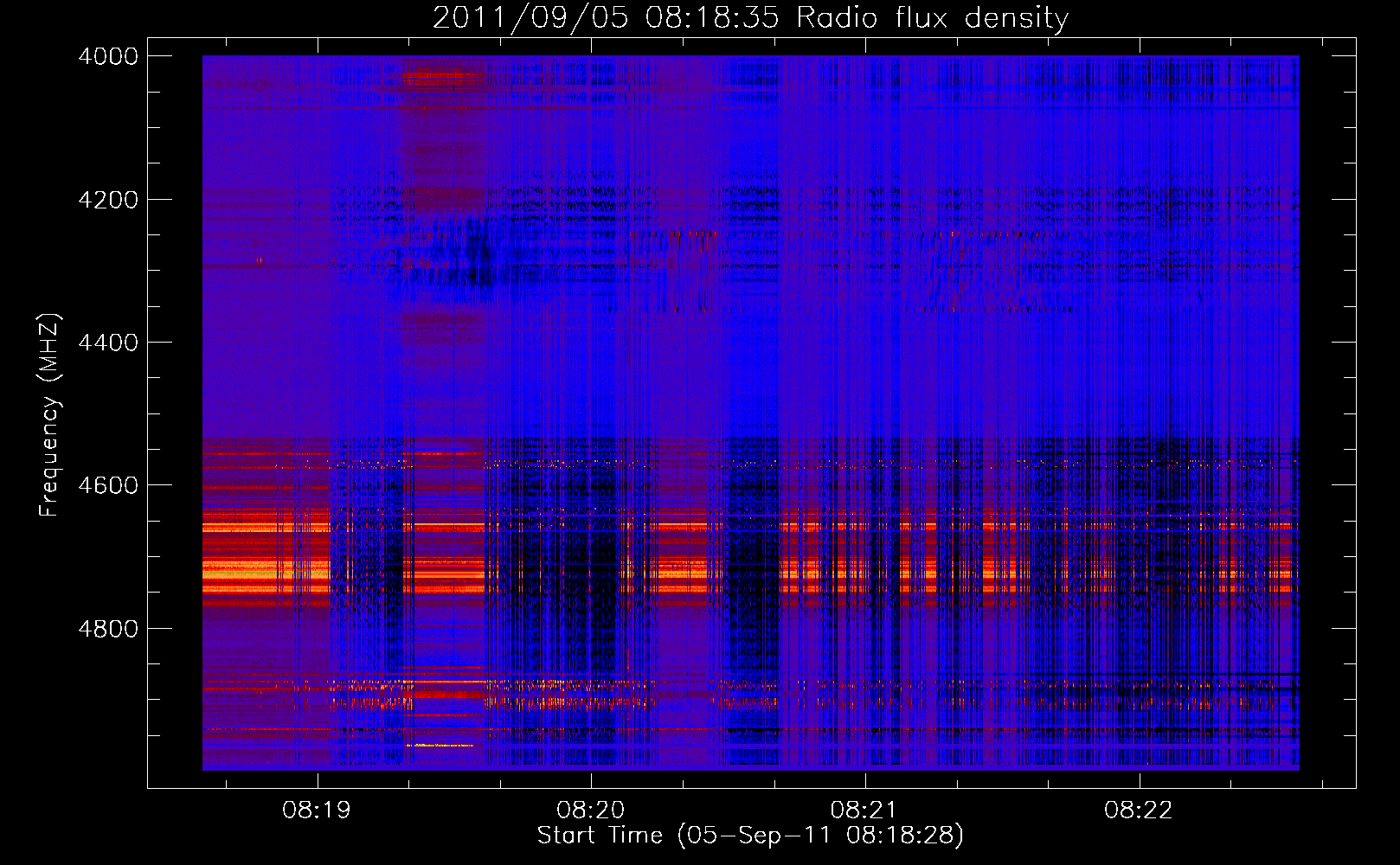Click the 'Start Time (05-Sep-11 08:18:28)' label

pyautogui.click(x=750, y=836)
